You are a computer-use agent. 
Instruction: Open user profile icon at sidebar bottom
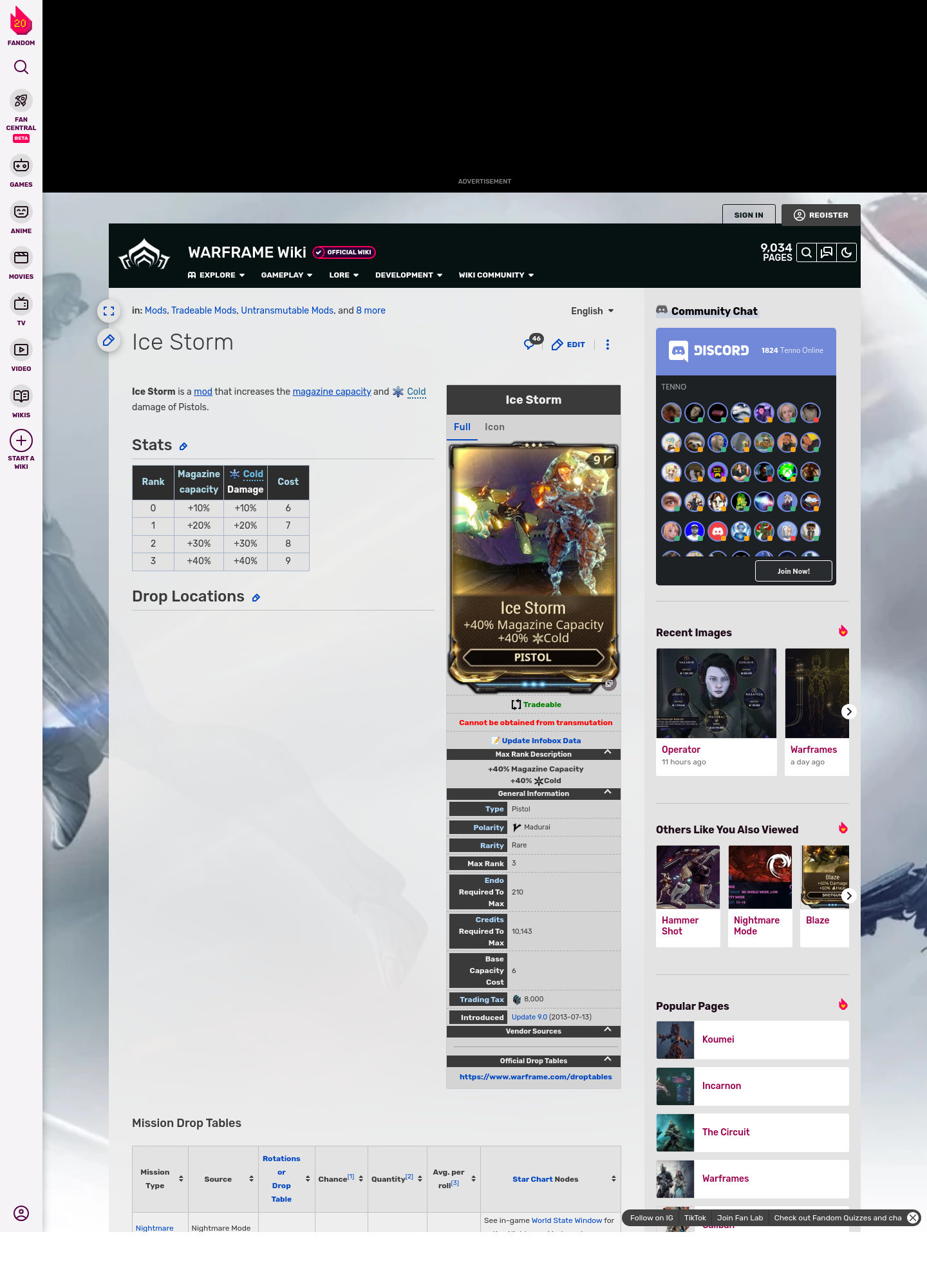coord(21,1213)
